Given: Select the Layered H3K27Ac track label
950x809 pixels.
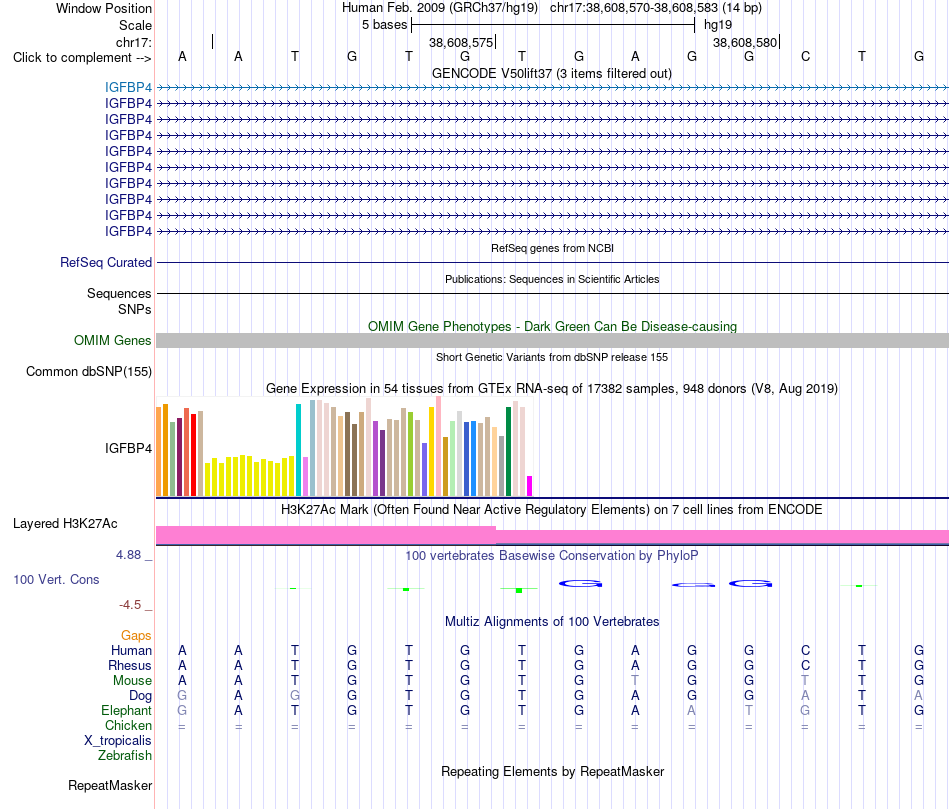Looking at the screenshot, I should click(65, 524).
